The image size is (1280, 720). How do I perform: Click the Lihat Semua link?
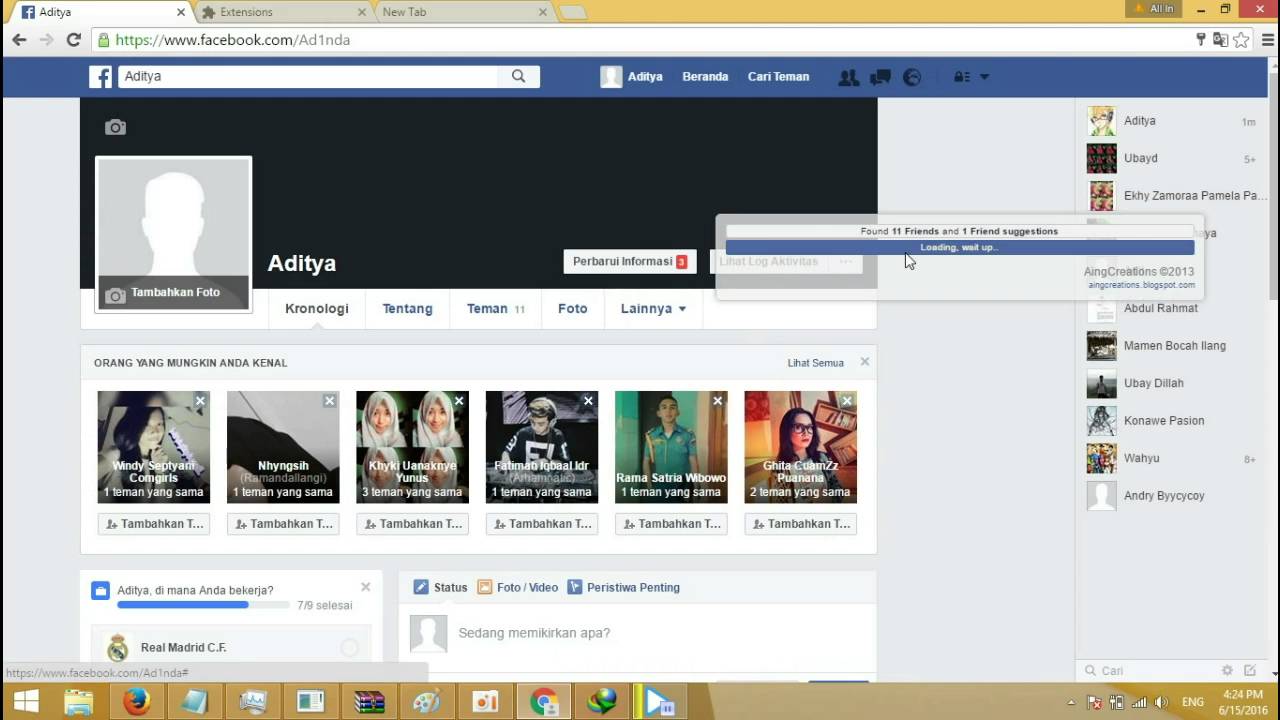click(x=816, y=362)
